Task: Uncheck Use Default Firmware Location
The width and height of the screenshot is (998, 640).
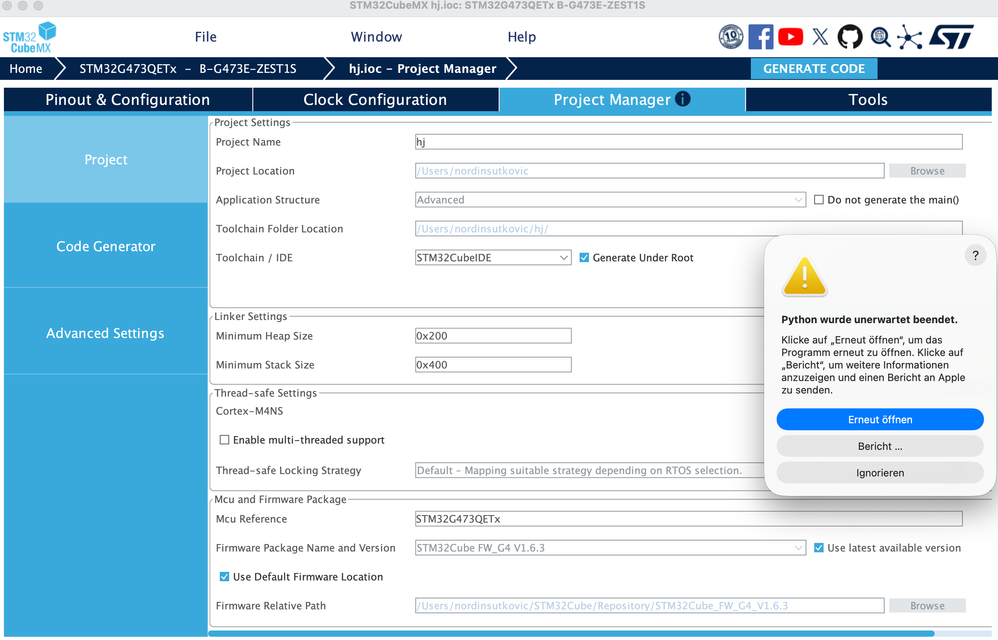Action: pos(224,576)
